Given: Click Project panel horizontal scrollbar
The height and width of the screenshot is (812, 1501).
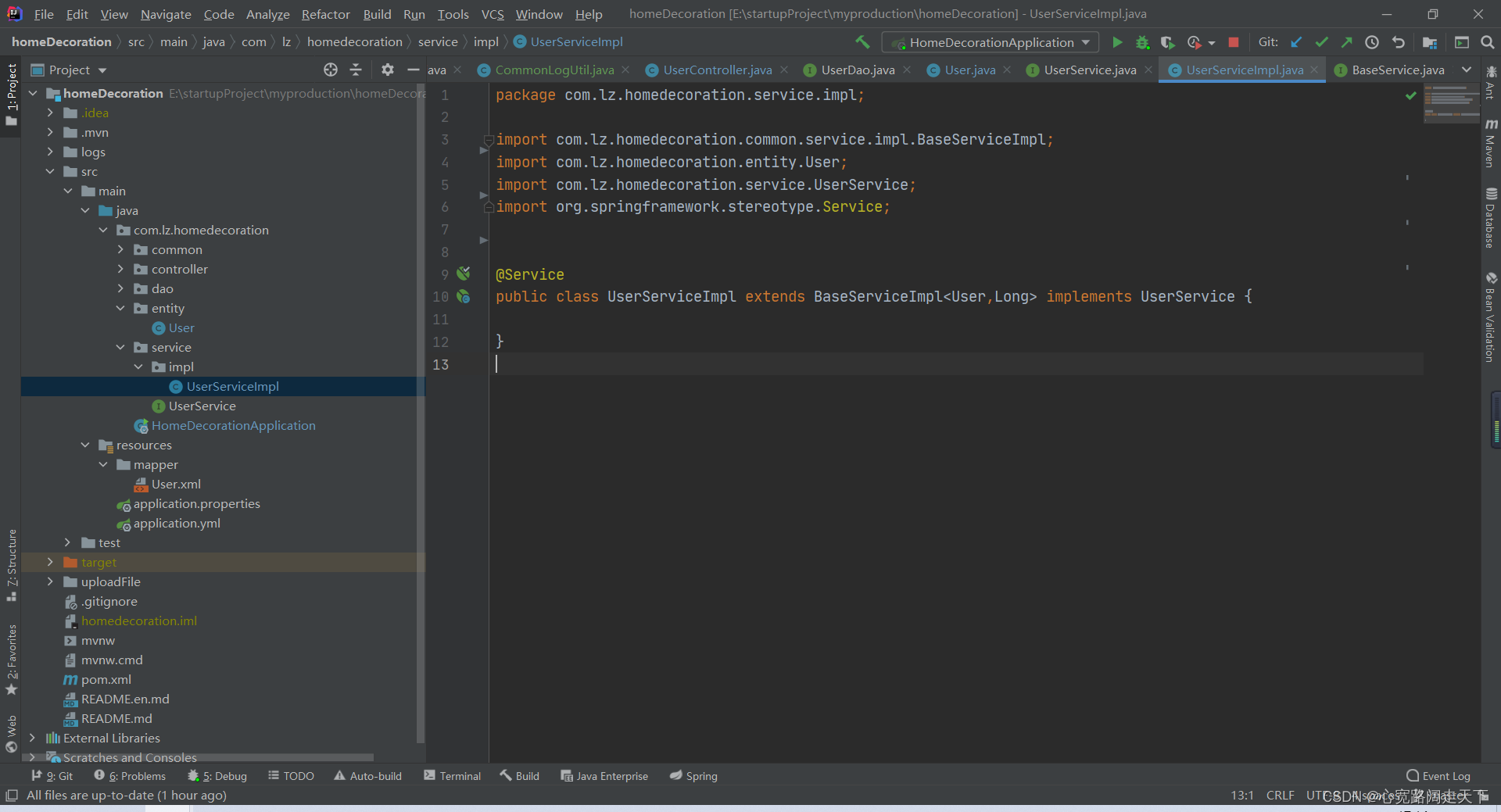Looking at the screenshot, I should click(199, 757).
